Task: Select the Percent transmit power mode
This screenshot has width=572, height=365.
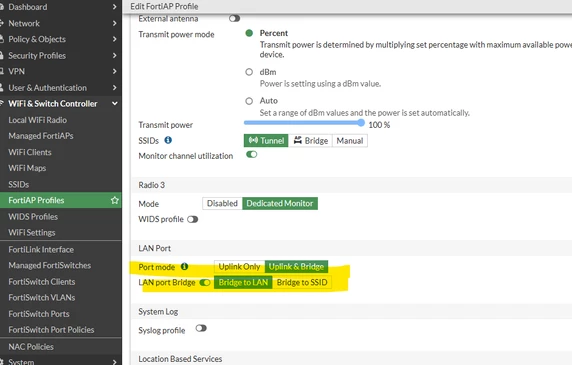Action: (249, 33)
